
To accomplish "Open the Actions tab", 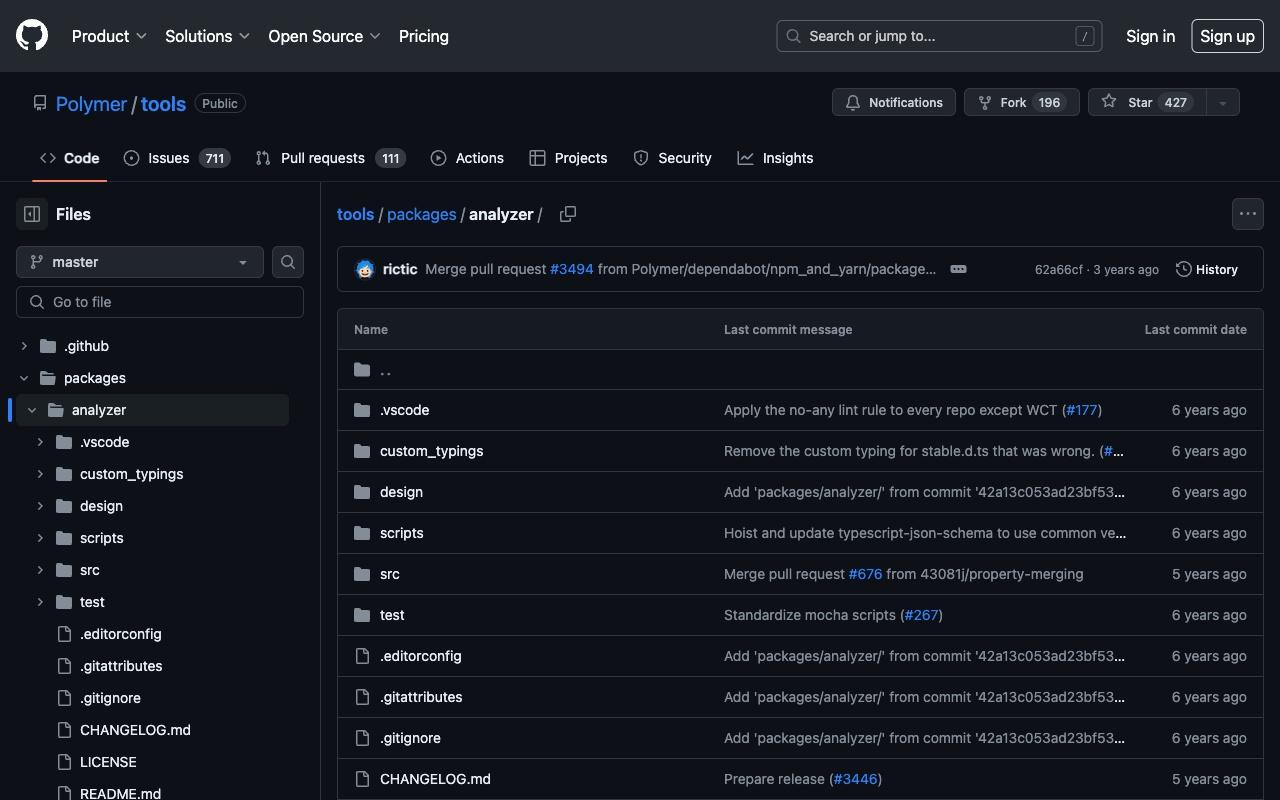I will [x=467, y=158].
